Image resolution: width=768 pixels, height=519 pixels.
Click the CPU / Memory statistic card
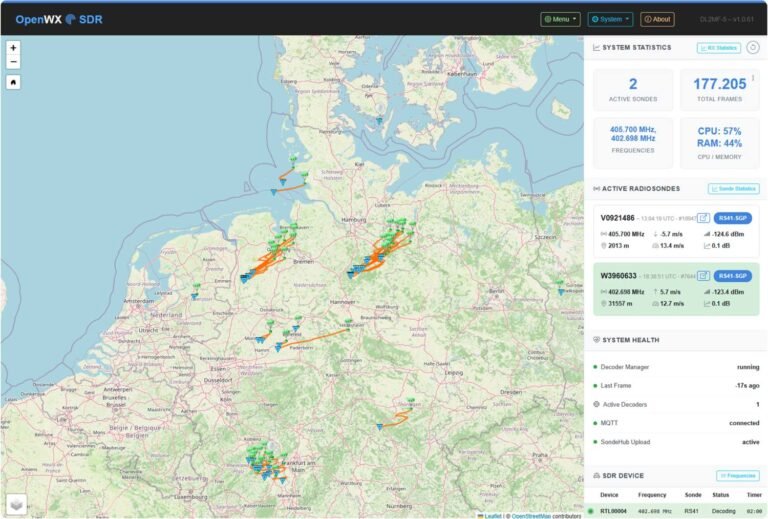(x=720, y=142)
